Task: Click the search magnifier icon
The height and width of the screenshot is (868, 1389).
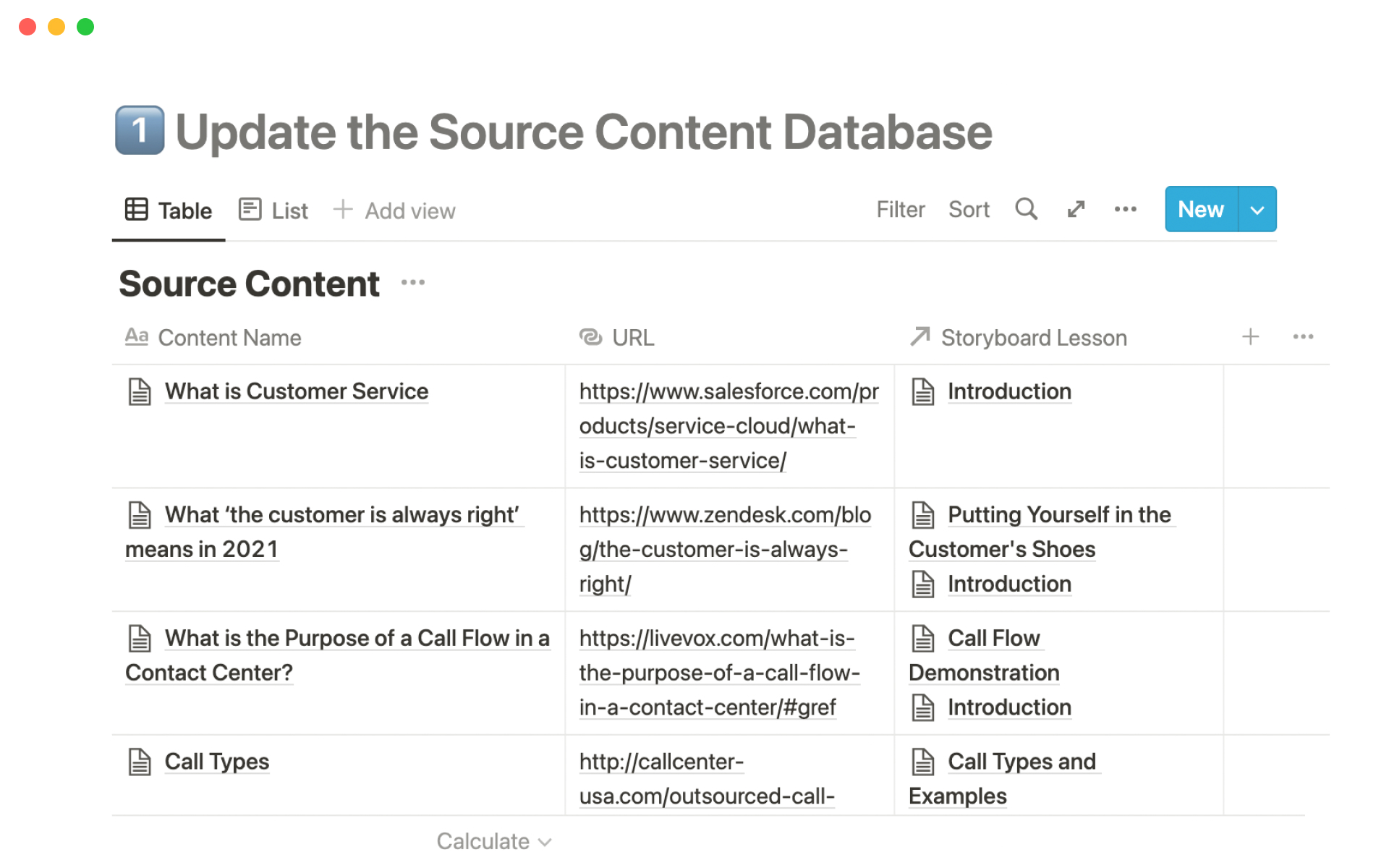Action: pos(1026,209)
